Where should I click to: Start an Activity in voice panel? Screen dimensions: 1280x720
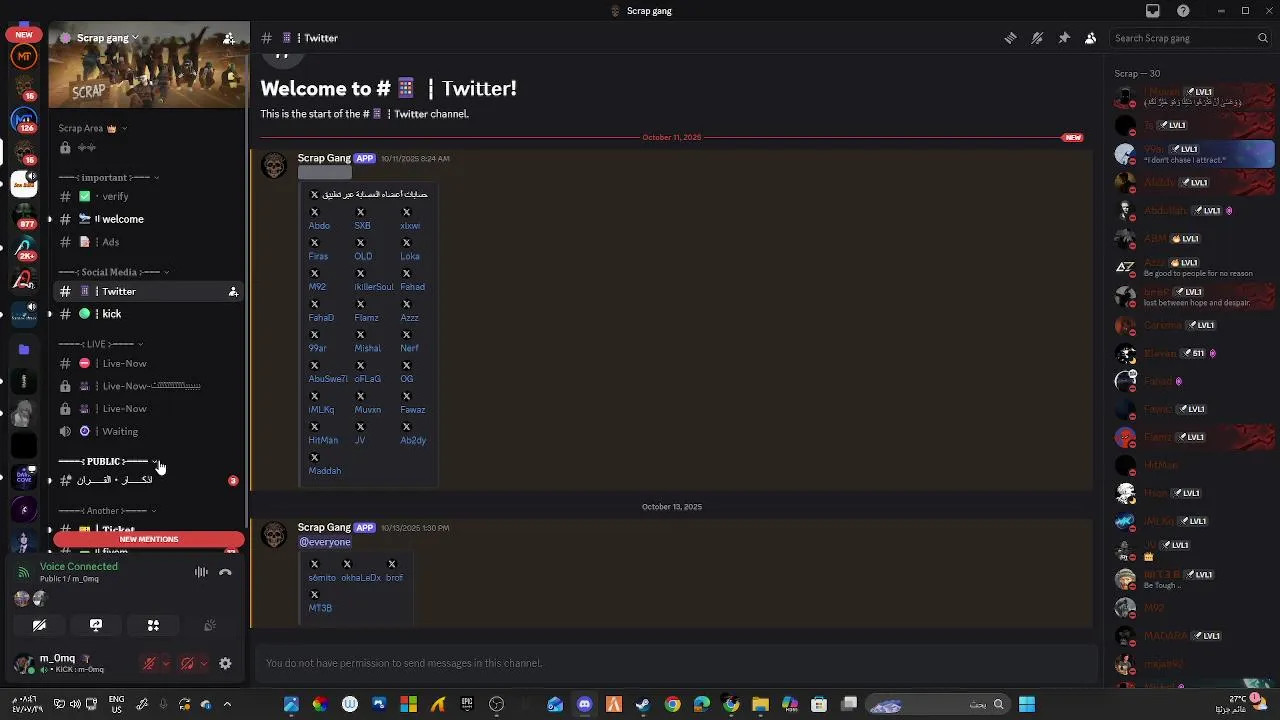click(x=153, y=625)
